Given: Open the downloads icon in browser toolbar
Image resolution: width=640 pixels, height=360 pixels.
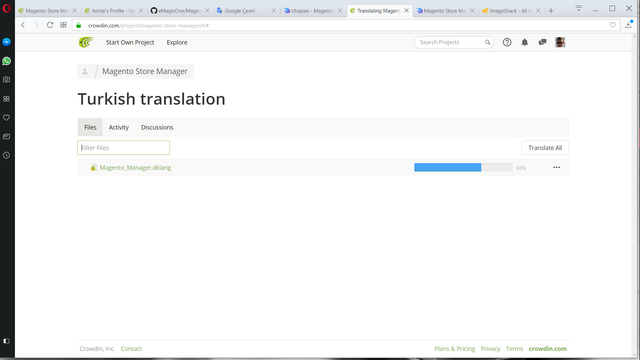Looking at the screenshot, I should [629, 25].
